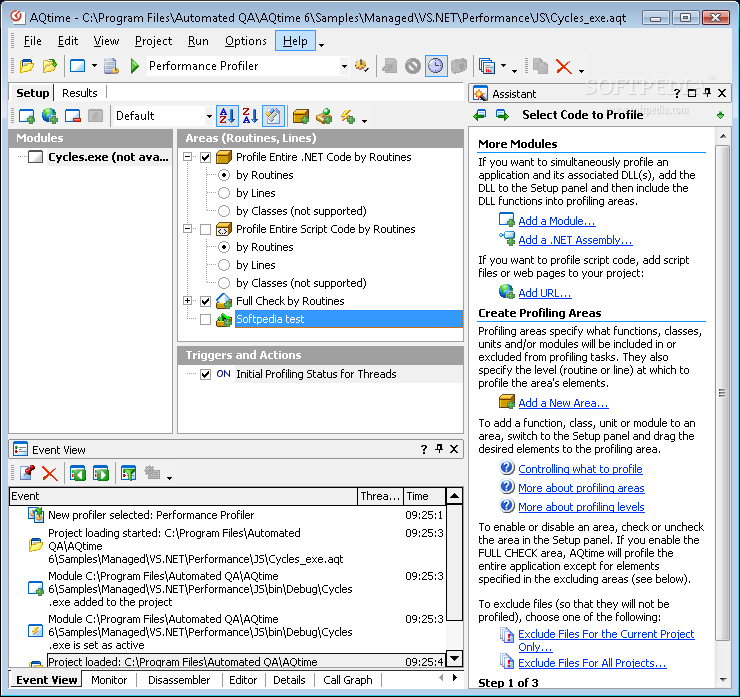The width and height of the screenshot is (740, 697).
Task: Click the pin event icon in Event View toolbar
Action: [x=27, y=472]
